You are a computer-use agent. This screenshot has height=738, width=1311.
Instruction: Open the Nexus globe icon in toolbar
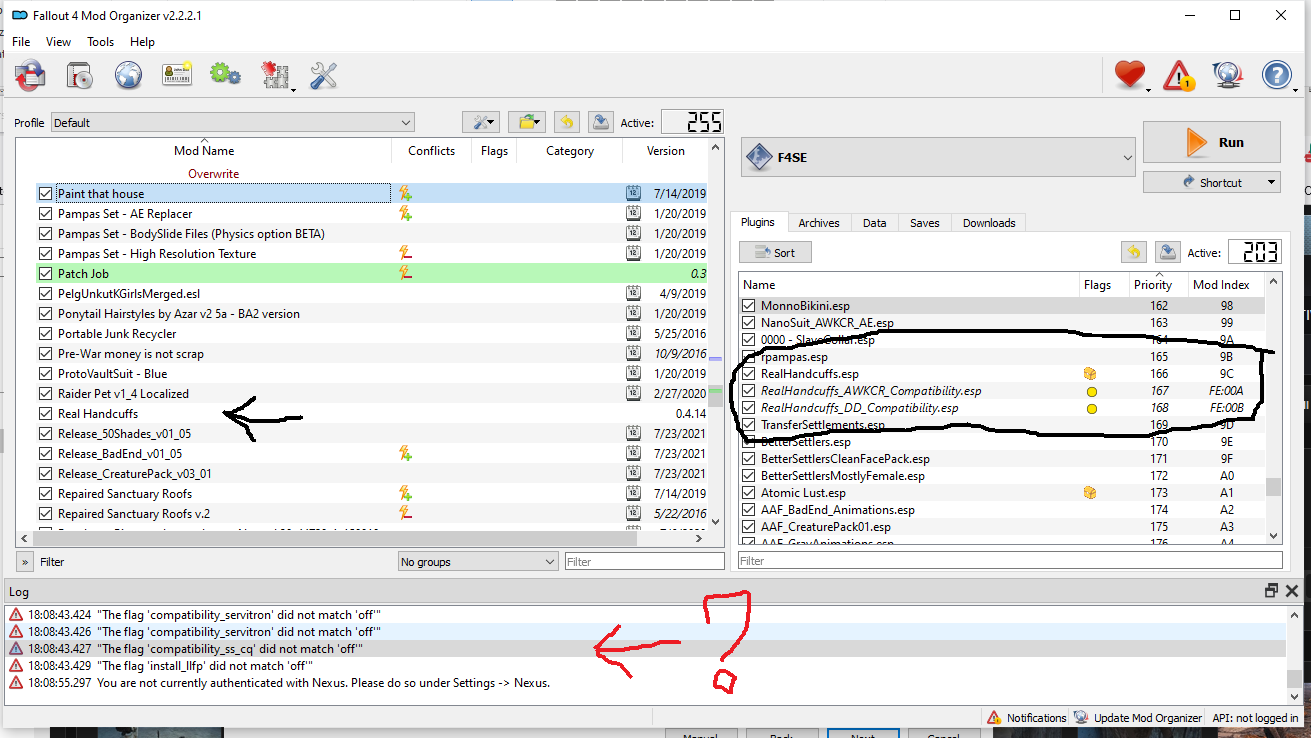coord(128,75)
